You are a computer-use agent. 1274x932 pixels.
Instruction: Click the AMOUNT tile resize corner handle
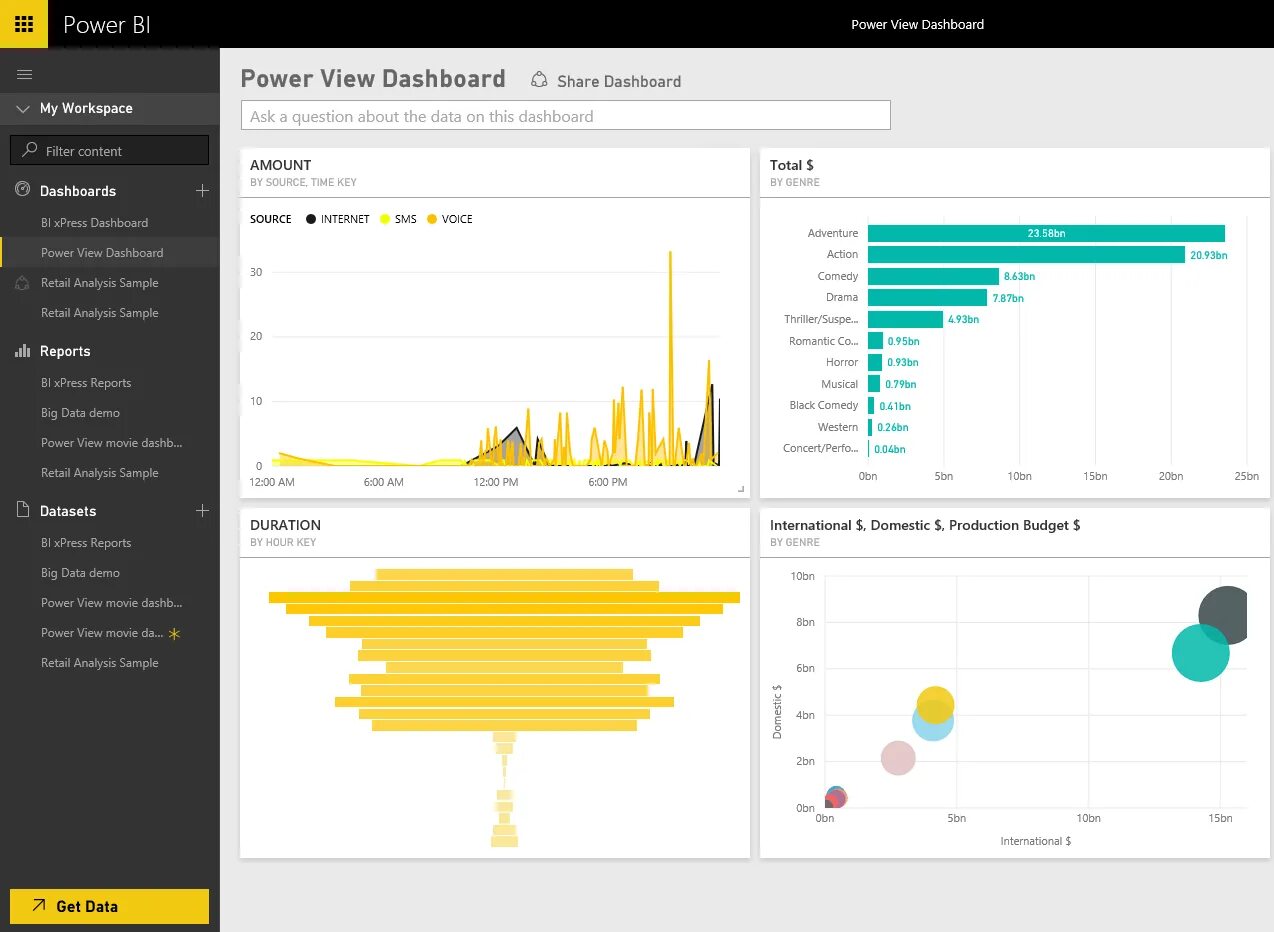click(x=741, y=489)
